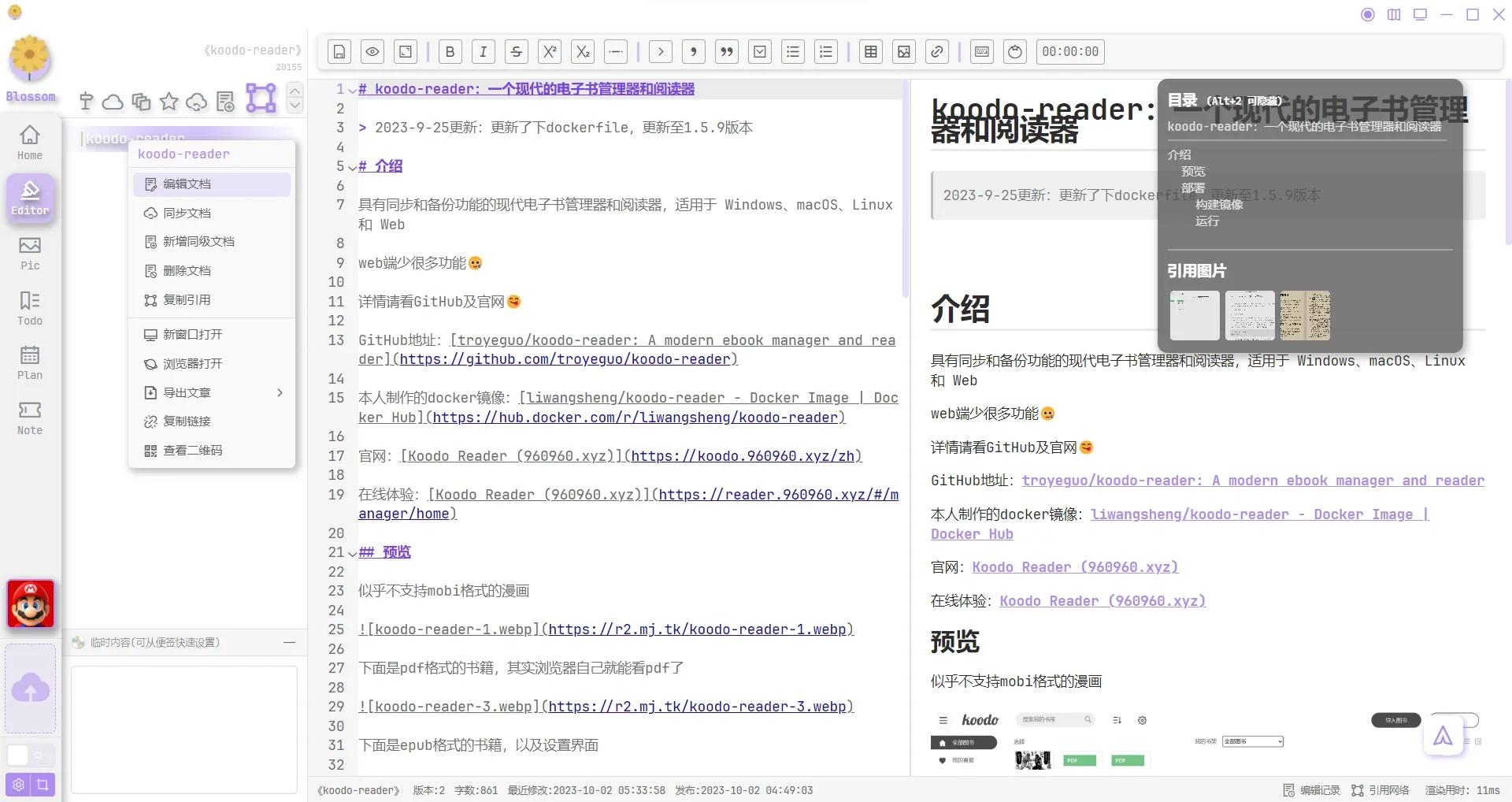Click the 00:00:00 timer display
This screenshot has width=1512, height=802.
[1070, 52]
